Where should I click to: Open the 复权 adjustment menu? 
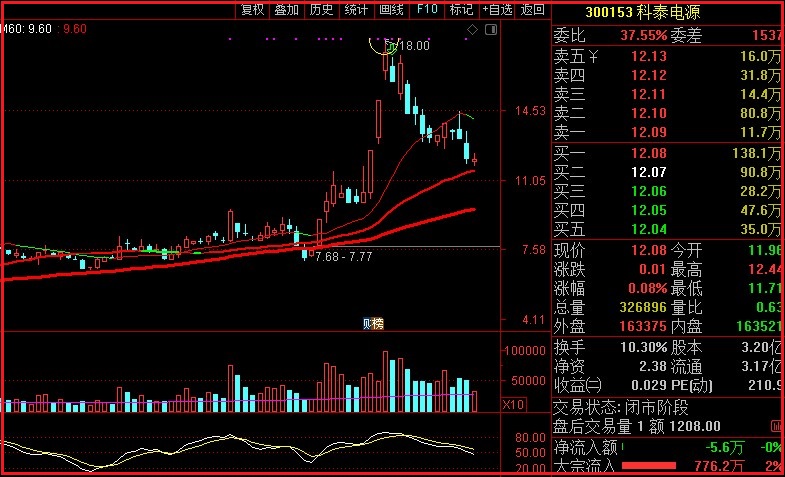pos(252,10)
